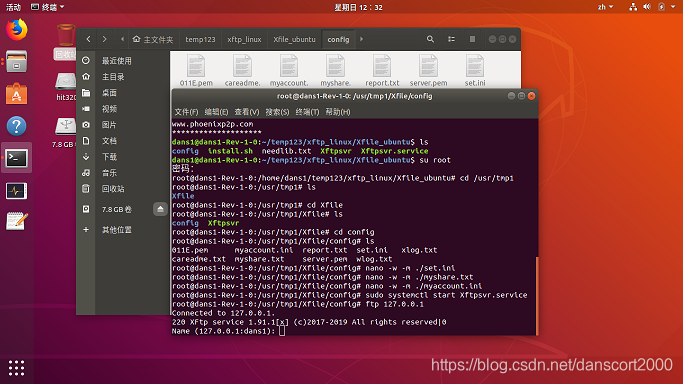Open the 终端(T) terminal menu
Viewport: 683px width, 384px height.
[x=307, y=112]
